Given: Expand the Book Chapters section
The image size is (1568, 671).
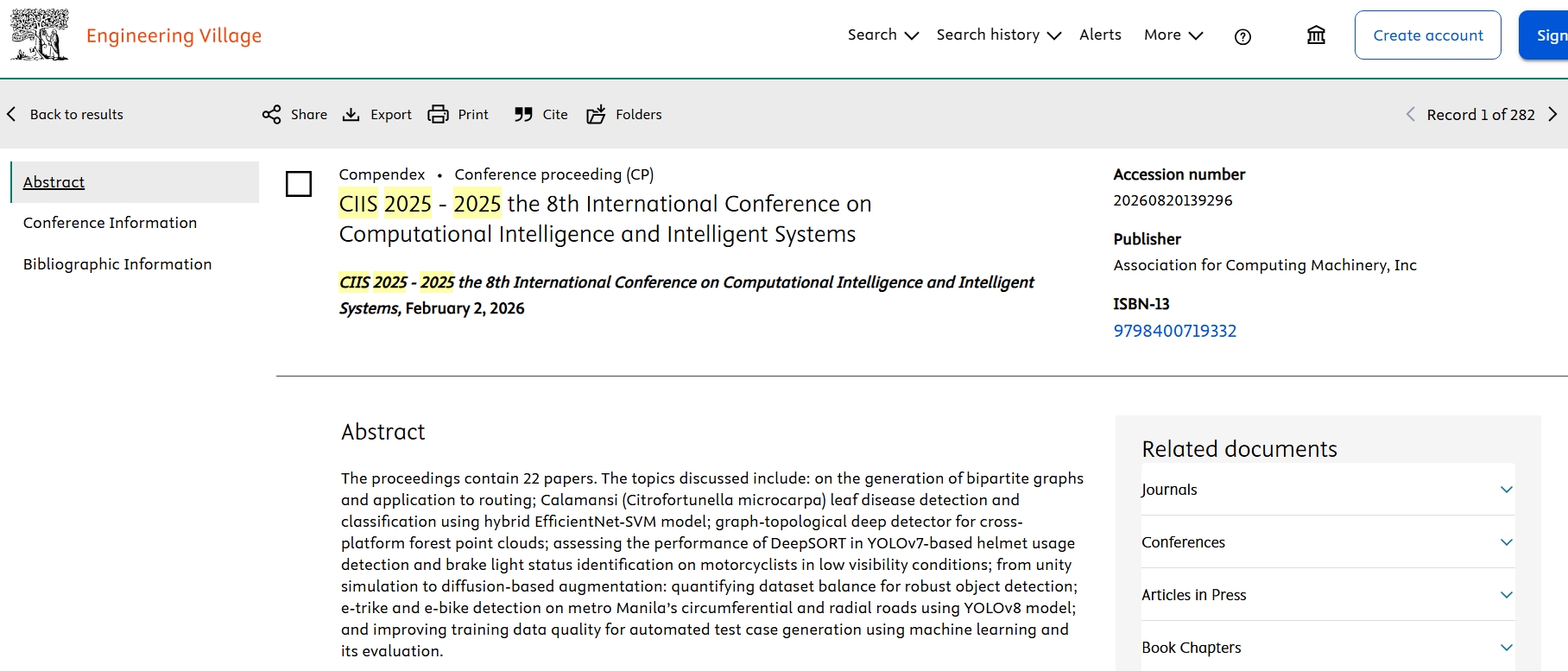Looking at the screenshot, I should (x=1506, y=648).
